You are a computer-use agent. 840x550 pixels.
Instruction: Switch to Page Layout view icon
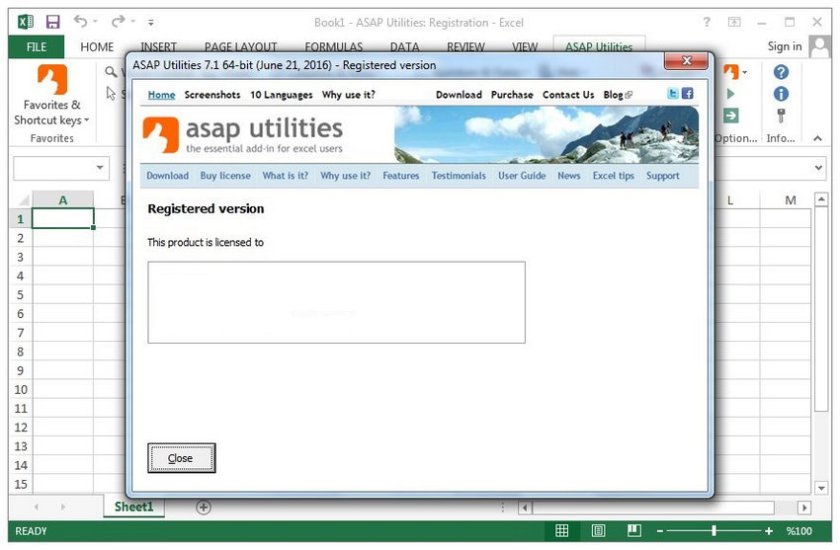598,531
